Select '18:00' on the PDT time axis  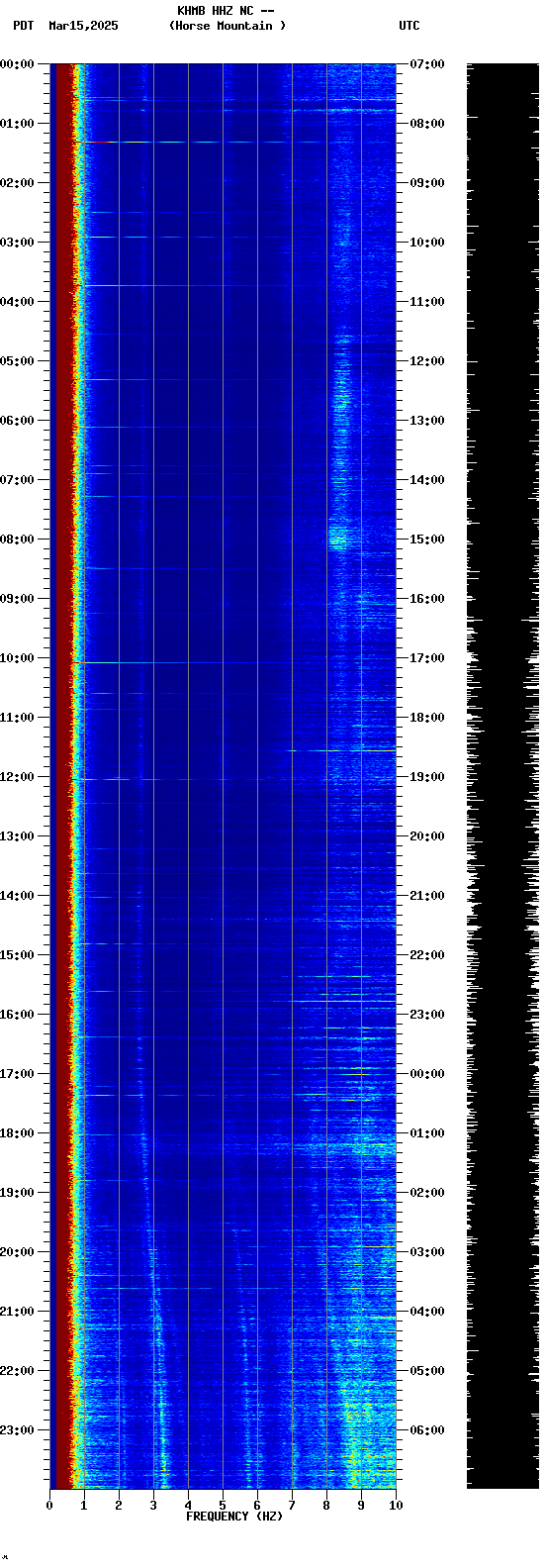coord(18,1133)
